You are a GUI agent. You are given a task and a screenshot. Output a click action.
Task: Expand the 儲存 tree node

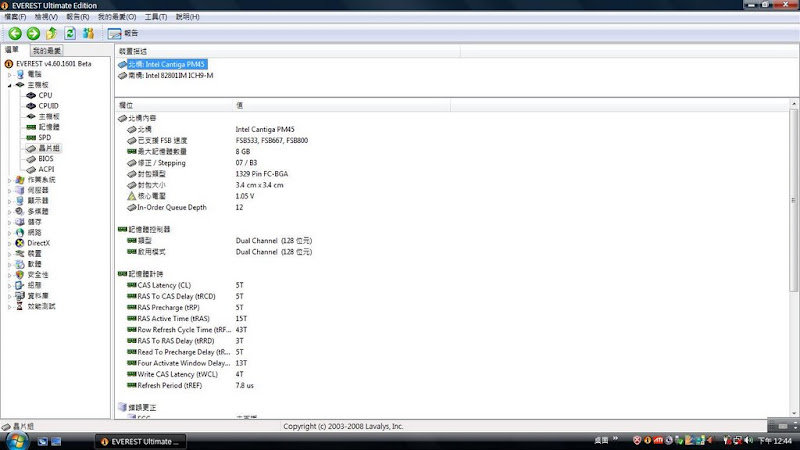tap(9, 222)
